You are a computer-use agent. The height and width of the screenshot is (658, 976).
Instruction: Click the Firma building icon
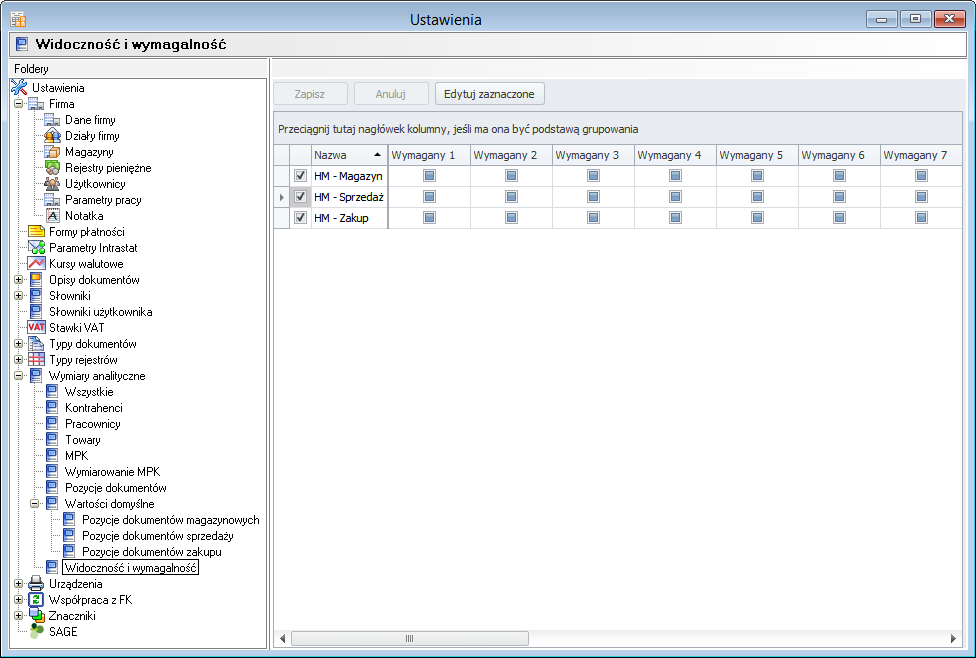[x=36, y=104]
